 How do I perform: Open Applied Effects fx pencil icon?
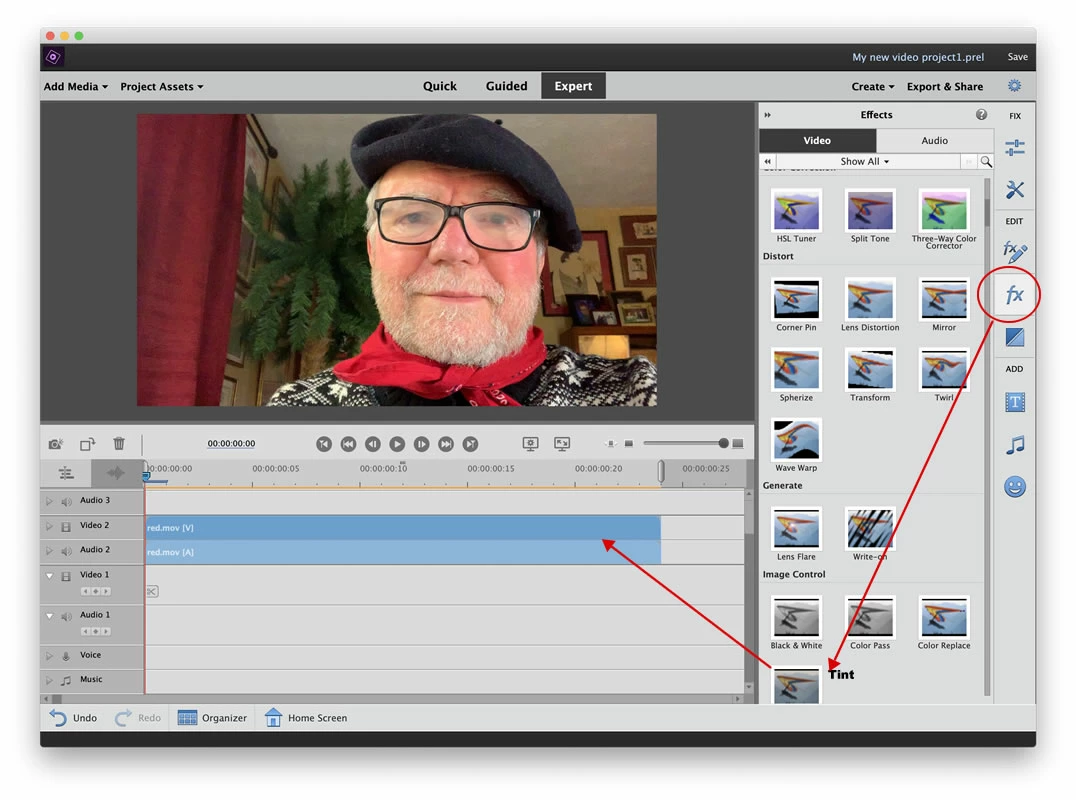coord(1014,251)
